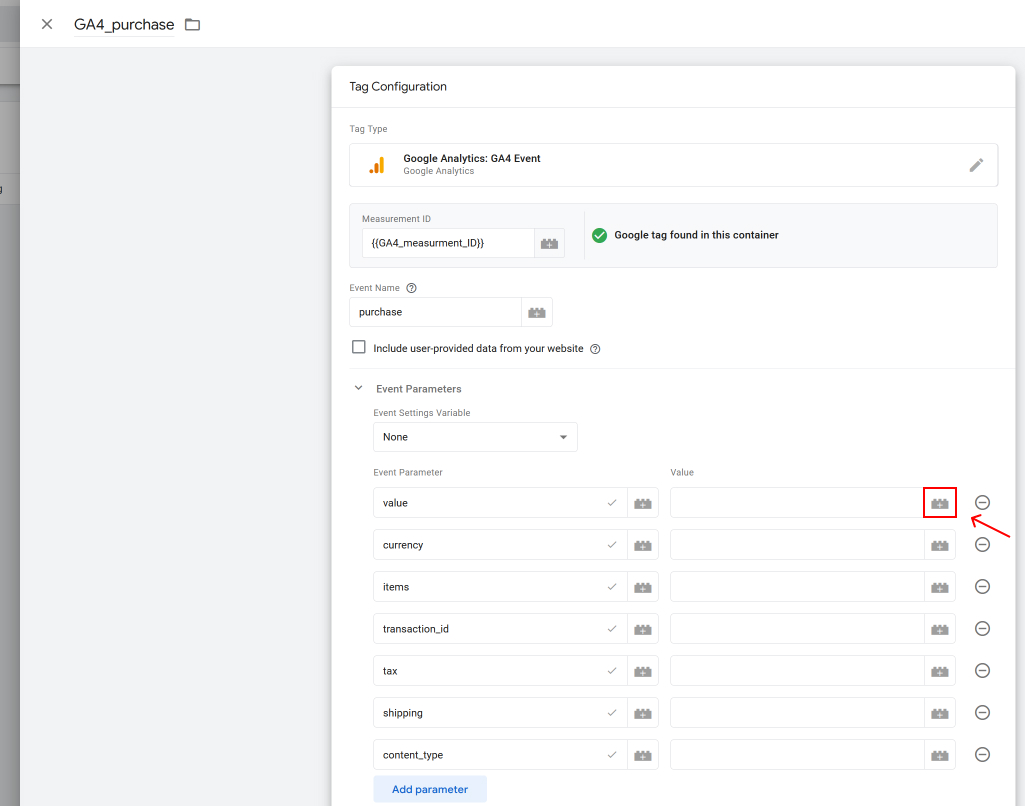
Task: Edit the Measurement ID field
Action: 448,243
